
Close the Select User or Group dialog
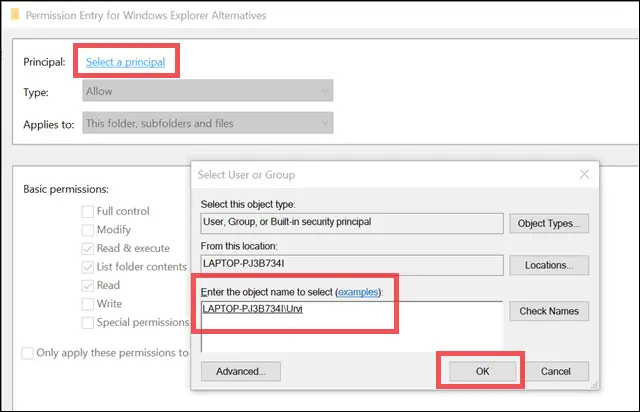pos(583,174)
